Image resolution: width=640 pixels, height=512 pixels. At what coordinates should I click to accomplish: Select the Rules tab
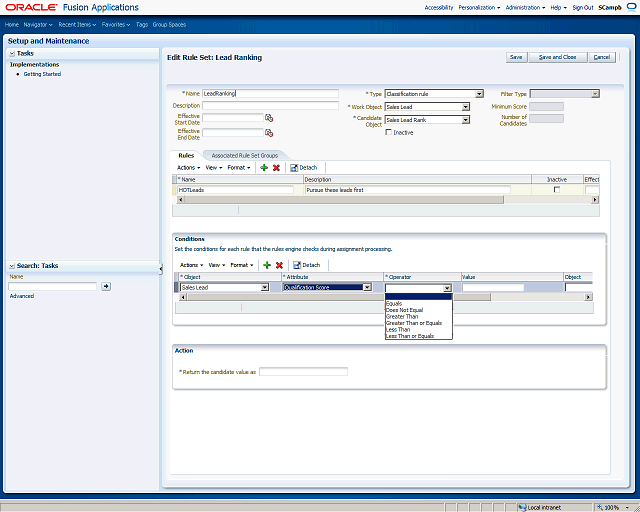[186, 156]
